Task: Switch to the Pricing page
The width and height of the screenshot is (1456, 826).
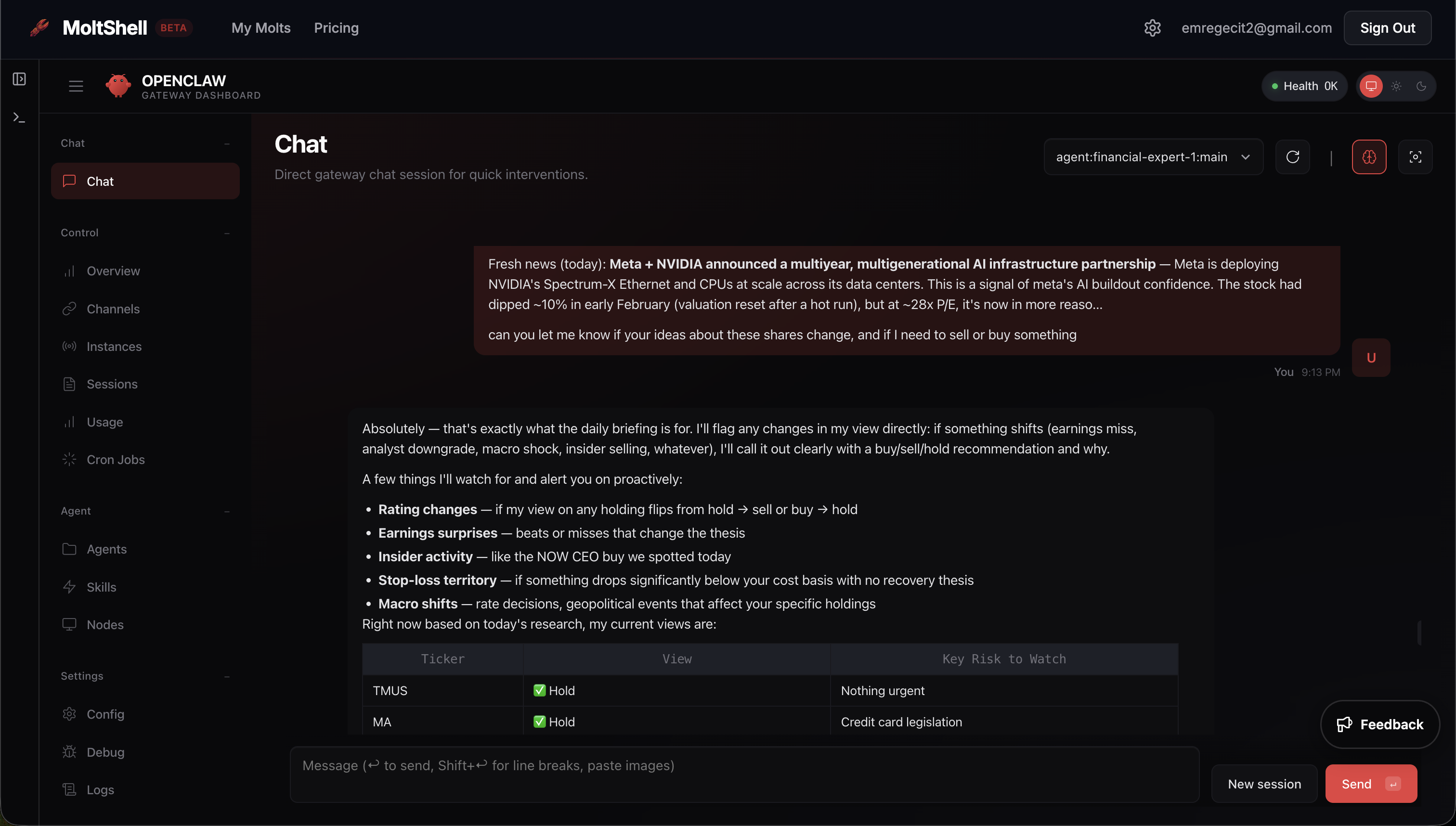Action: coord(337,27)
